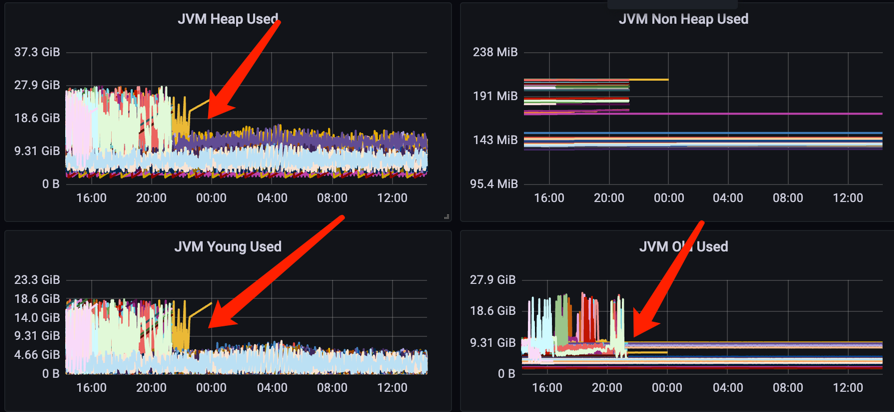Viewport: 894px width, 412px height.
Task: Click the 14.0 GiB label in JVM Young Used
Action: (x=37, y=317)
